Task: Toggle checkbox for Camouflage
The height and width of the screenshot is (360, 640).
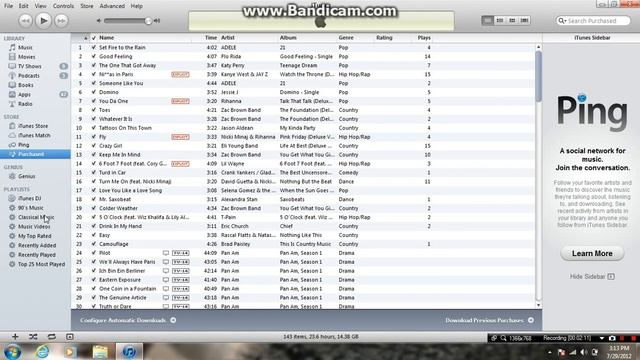Action: point(94,244)
